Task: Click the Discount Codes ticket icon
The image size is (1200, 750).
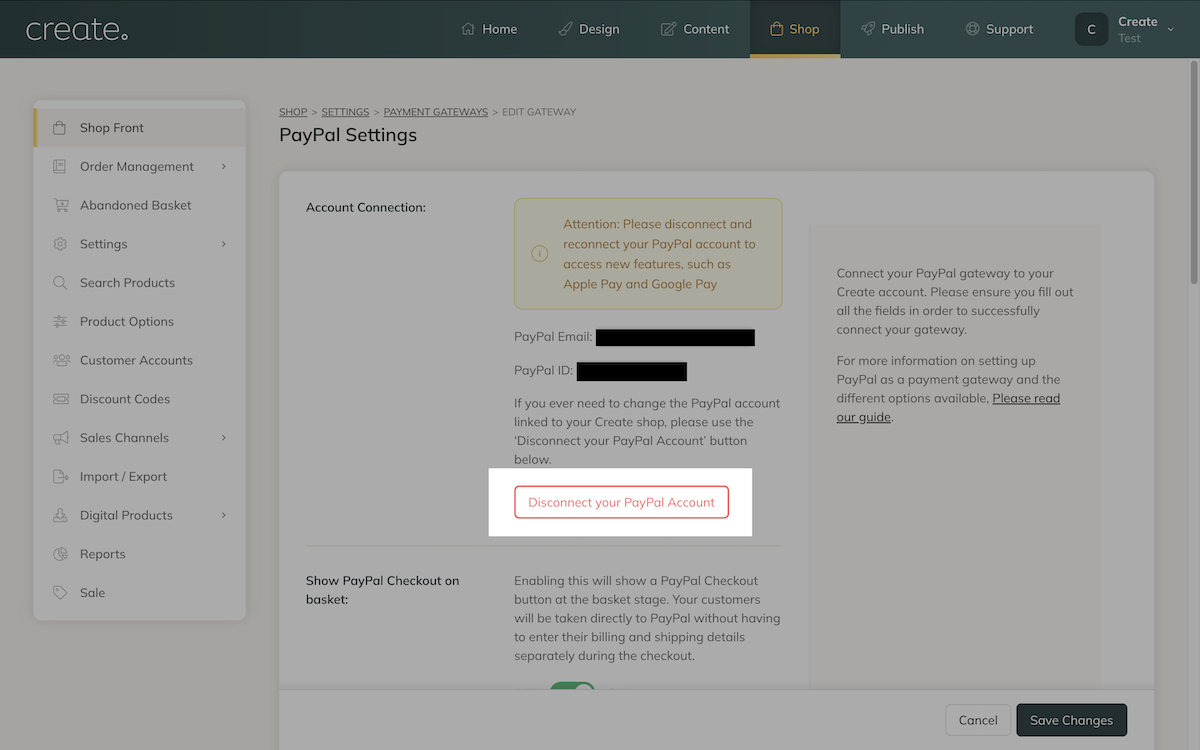Action: point(60,399)
